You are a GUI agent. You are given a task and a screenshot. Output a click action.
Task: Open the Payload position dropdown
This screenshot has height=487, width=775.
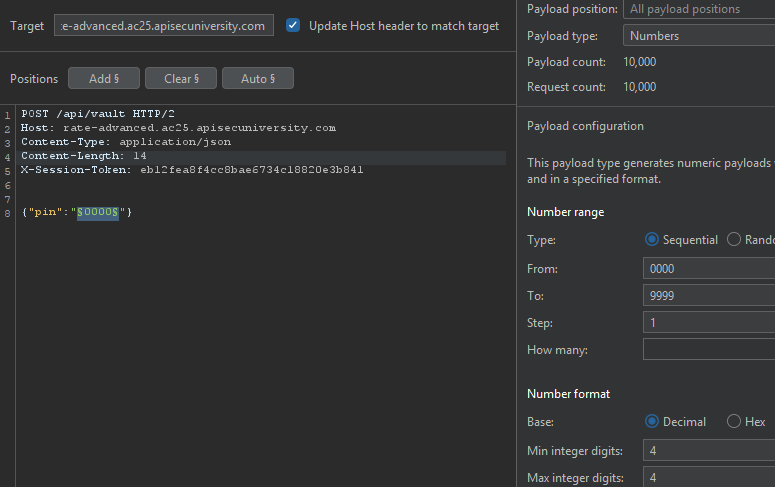699,9
